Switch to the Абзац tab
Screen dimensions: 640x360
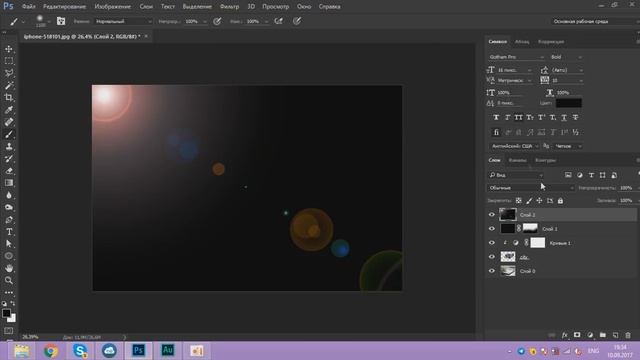pos(522,42)
